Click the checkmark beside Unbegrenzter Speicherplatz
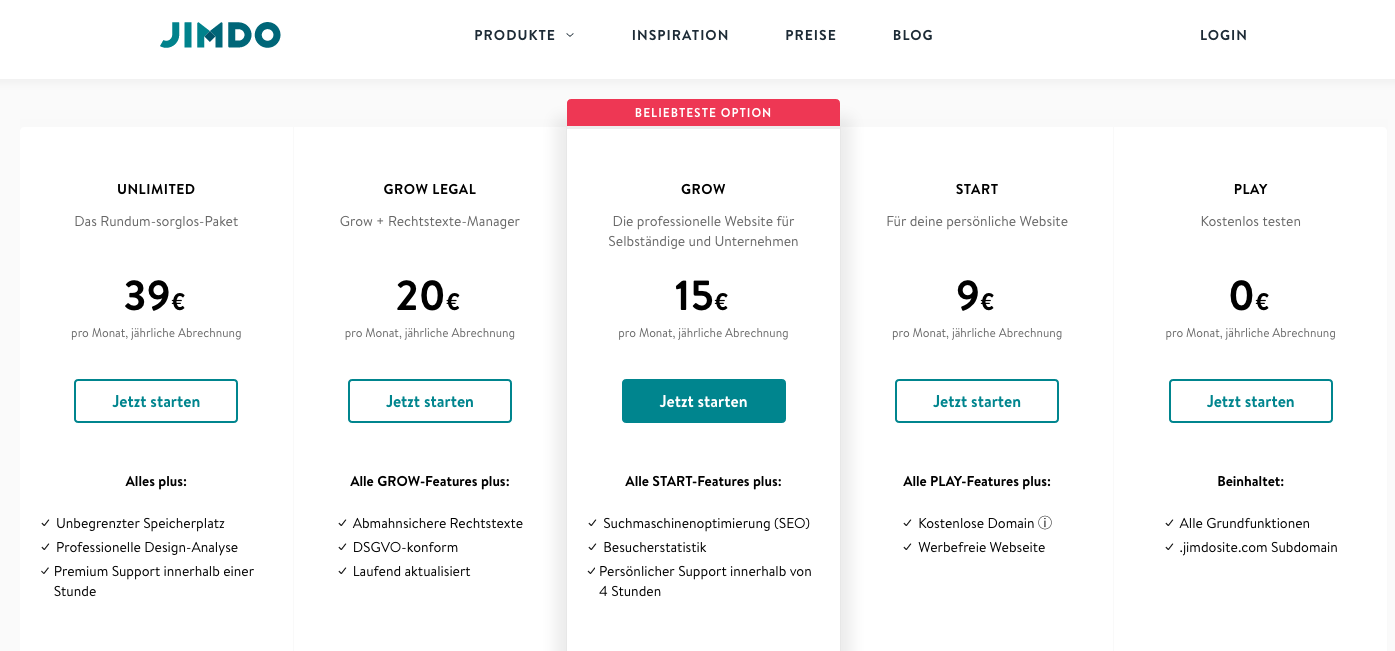The width and height of the screenshot is (1395, 651). tap(46, 523)
